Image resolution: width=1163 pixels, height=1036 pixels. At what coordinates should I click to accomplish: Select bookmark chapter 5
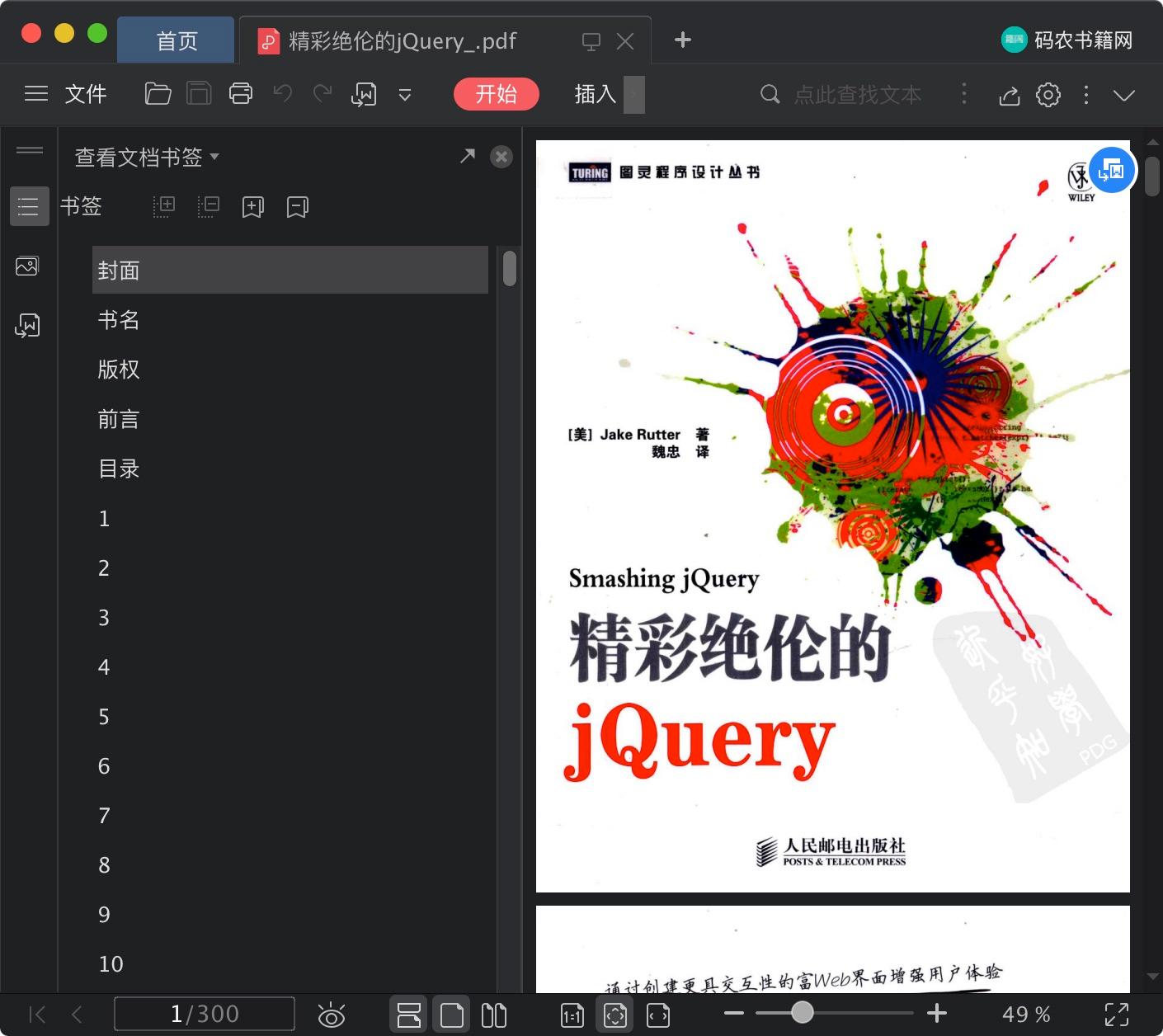coord(290,716)
